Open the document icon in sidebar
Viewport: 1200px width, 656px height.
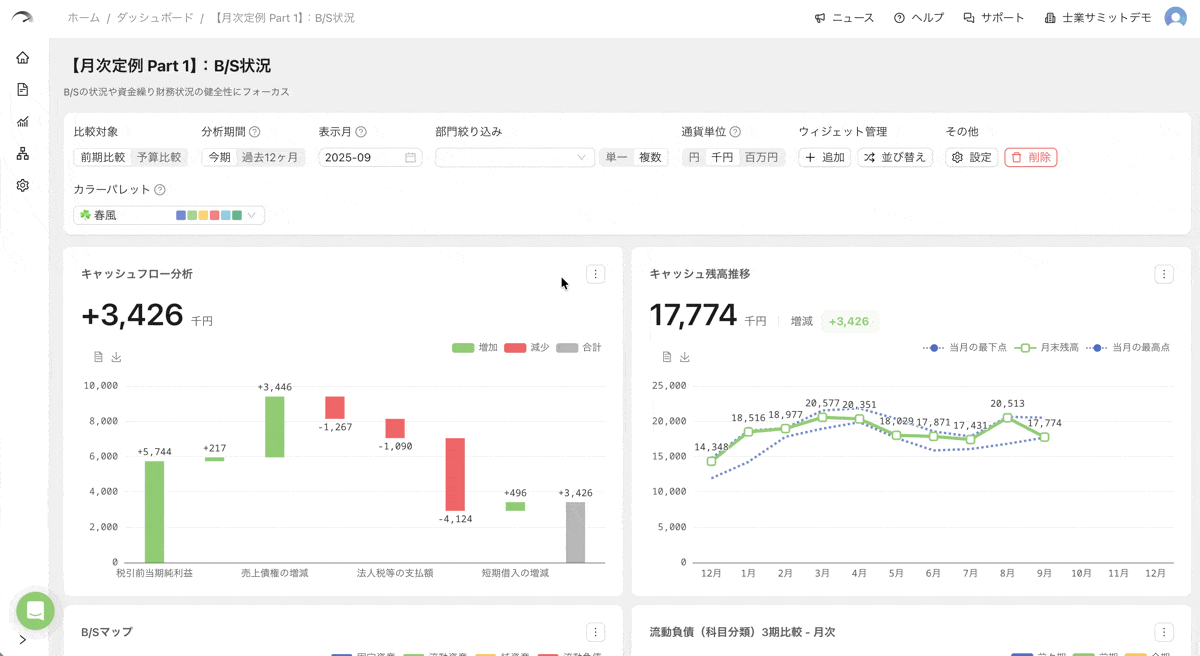point(22,90)
